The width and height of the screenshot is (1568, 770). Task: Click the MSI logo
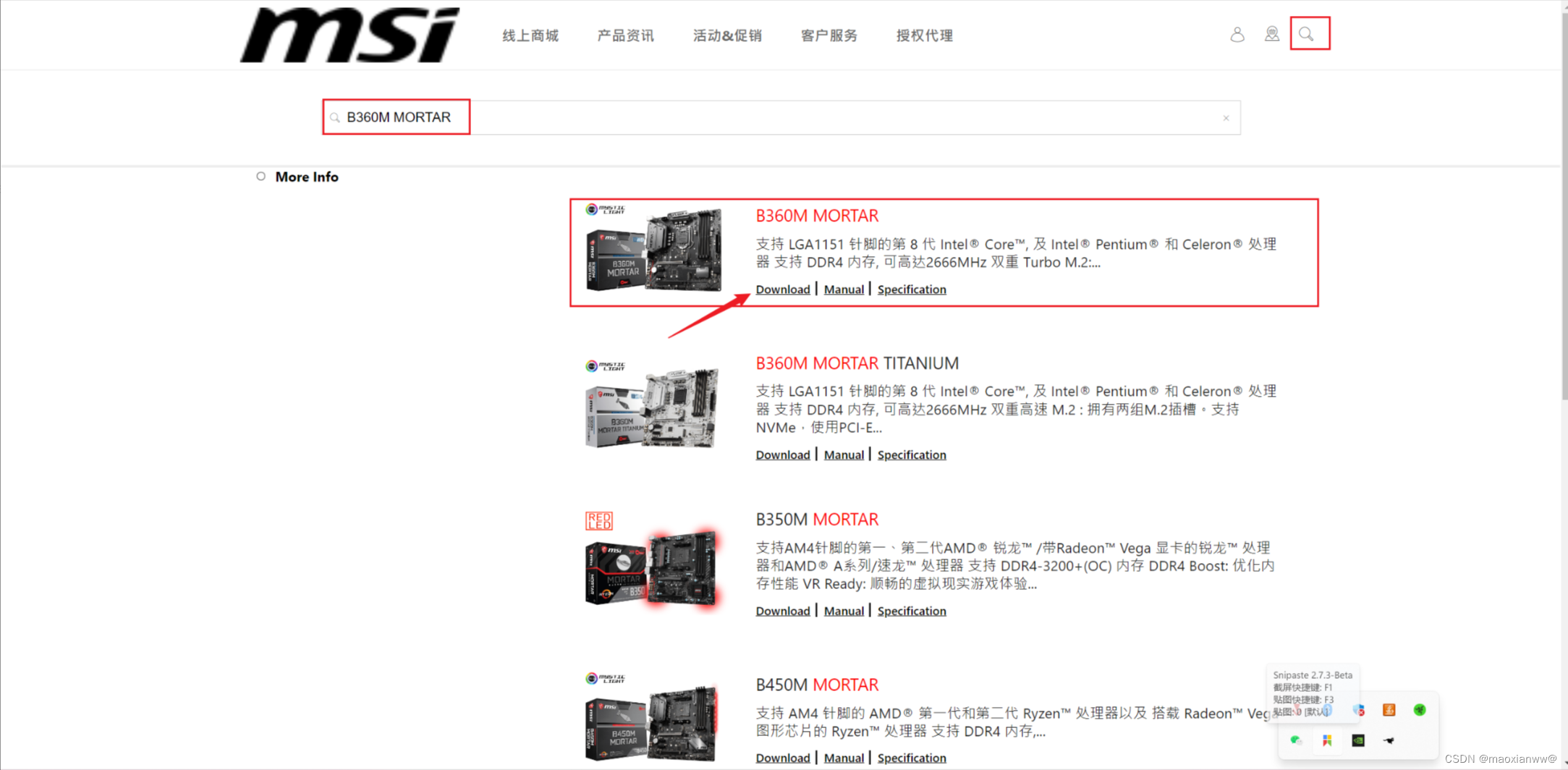[x=349, y=35]
